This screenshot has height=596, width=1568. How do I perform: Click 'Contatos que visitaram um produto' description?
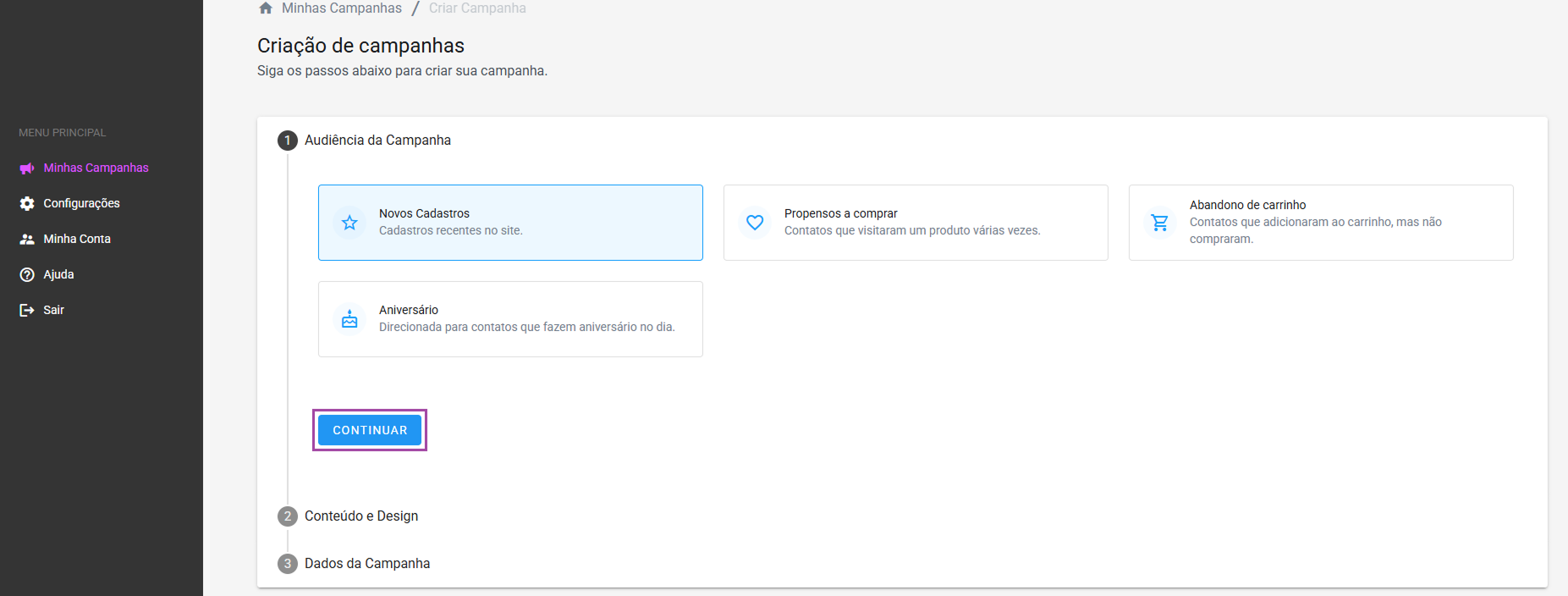tap(912, 230)
